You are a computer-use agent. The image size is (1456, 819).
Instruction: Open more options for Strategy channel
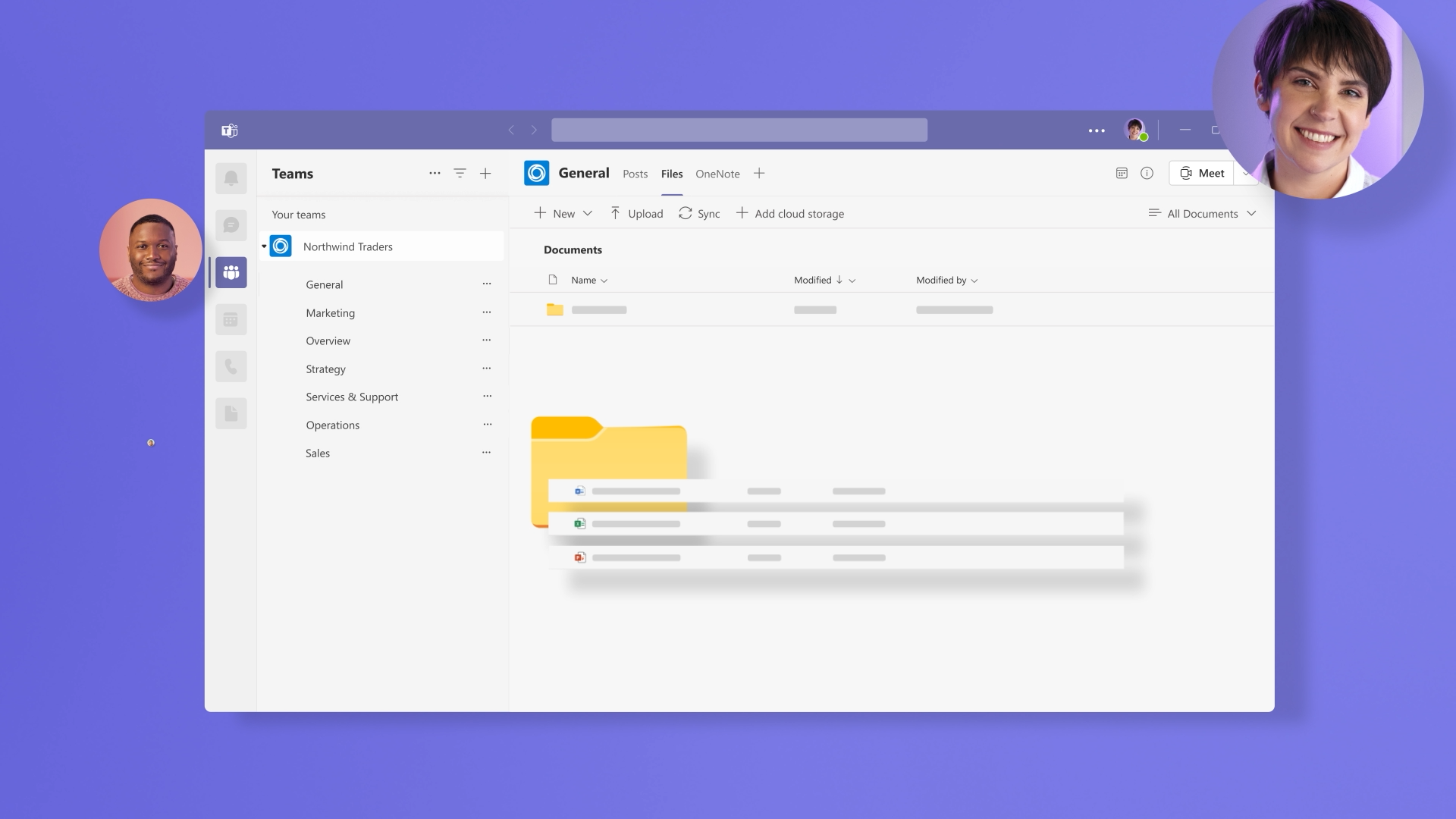click(x=487, y=368)
